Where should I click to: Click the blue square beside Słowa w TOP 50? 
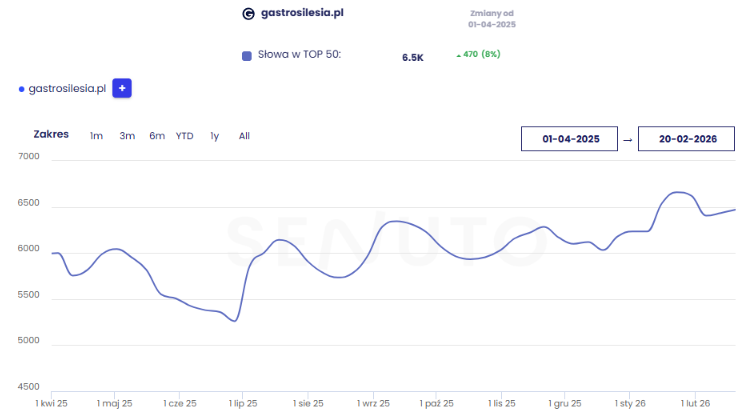247,56
